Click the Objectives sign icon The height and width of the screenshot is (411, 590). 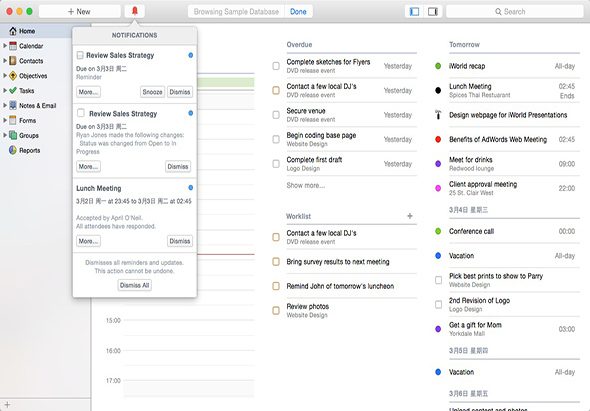13,76
